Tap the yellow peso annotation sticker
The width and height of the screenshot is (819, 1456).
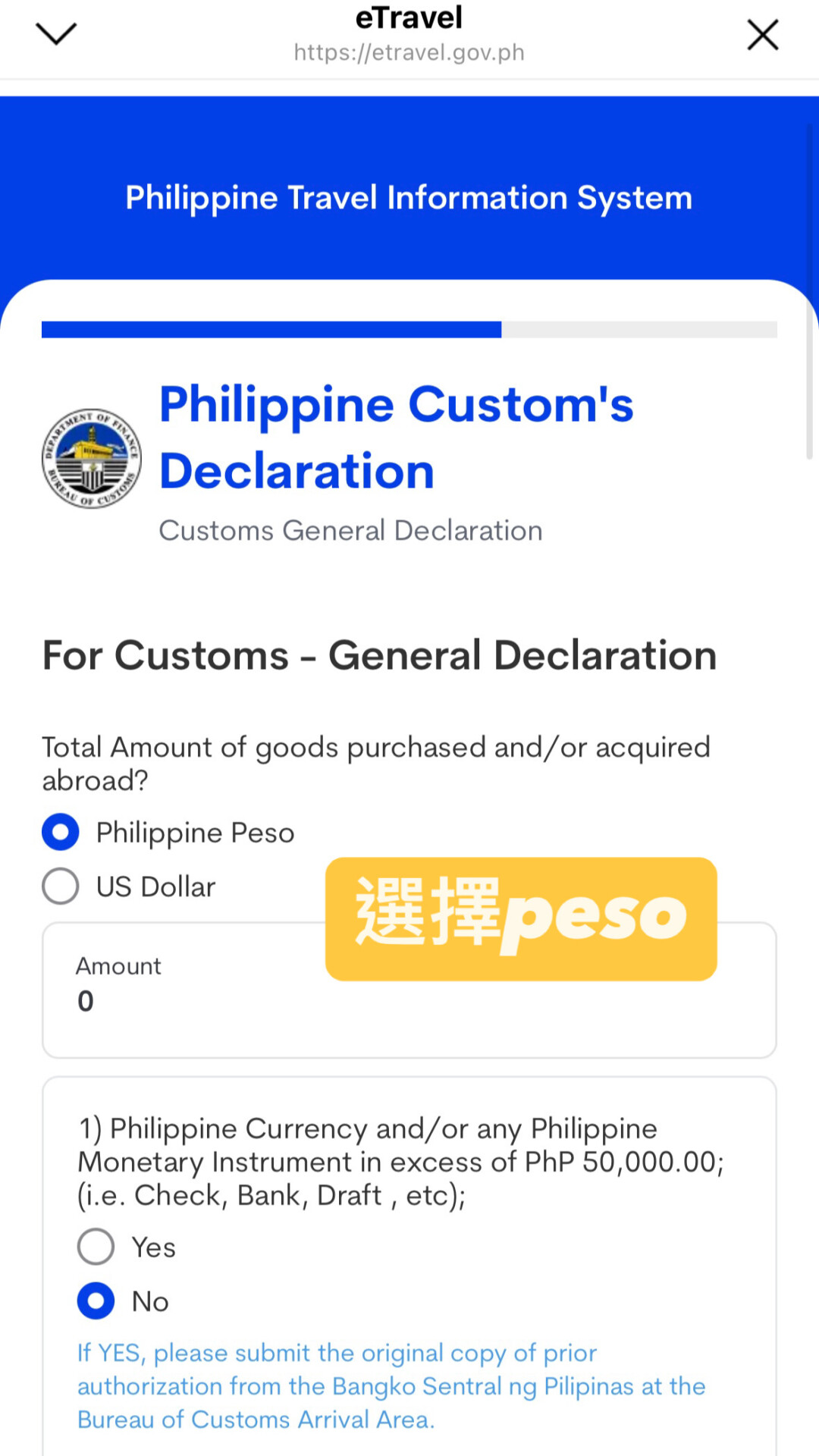point(521,918)
